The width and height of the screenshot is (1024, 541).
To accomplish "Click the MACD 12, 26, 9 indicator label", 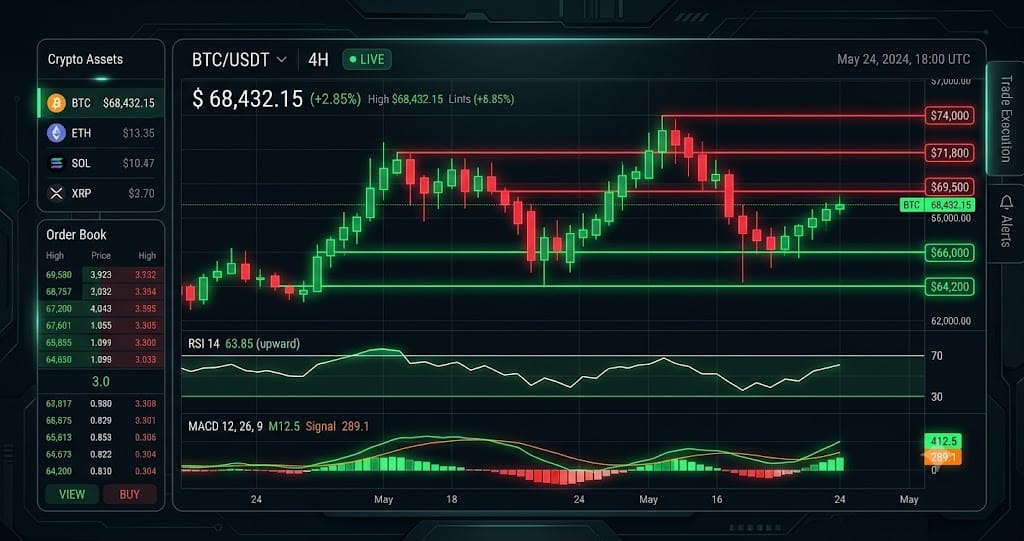I will [225, 427].
